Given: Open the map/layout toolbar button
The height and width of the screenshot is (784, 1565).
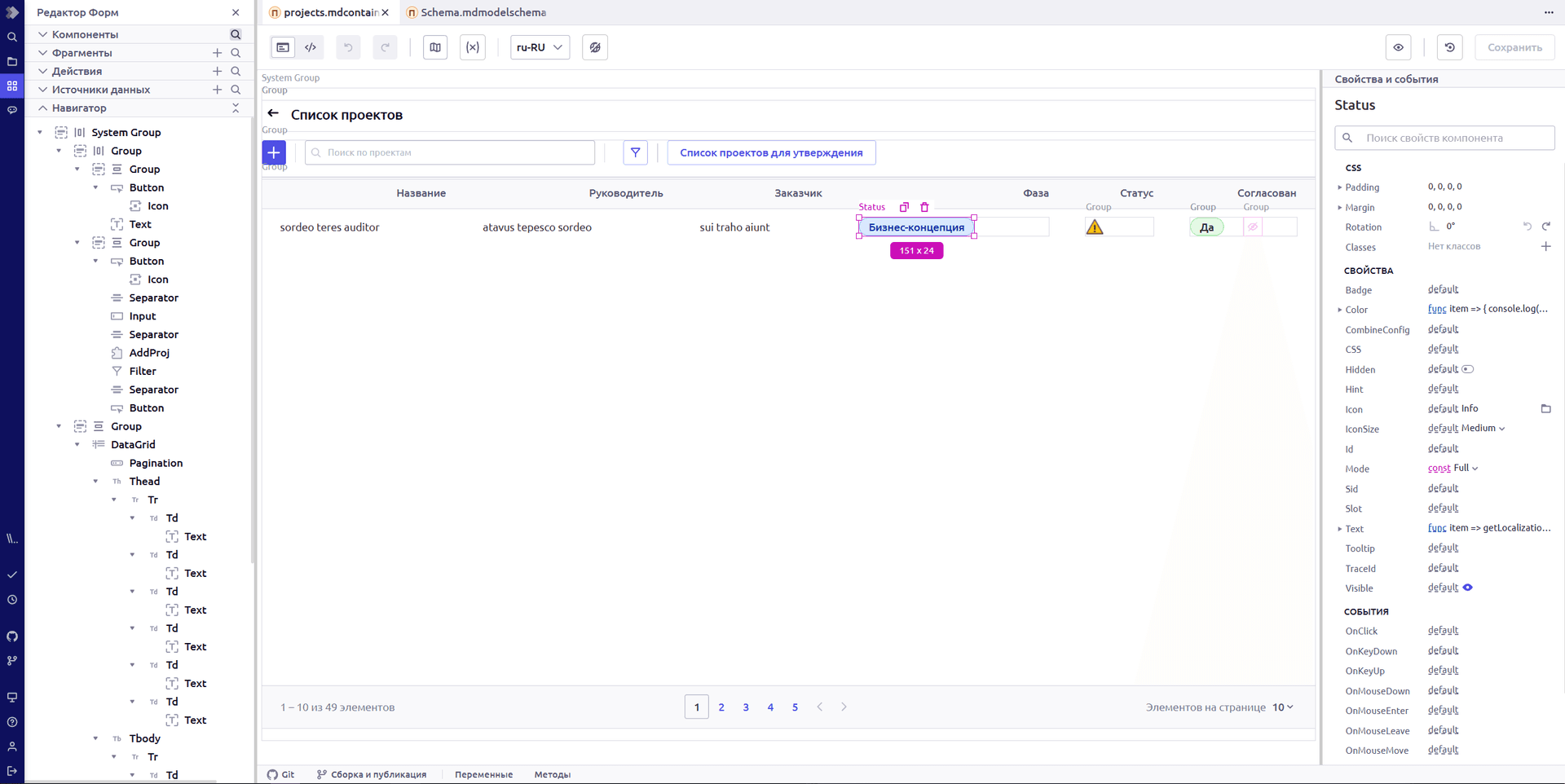Looking at the screenshot, I should click(x=435, y=47).
